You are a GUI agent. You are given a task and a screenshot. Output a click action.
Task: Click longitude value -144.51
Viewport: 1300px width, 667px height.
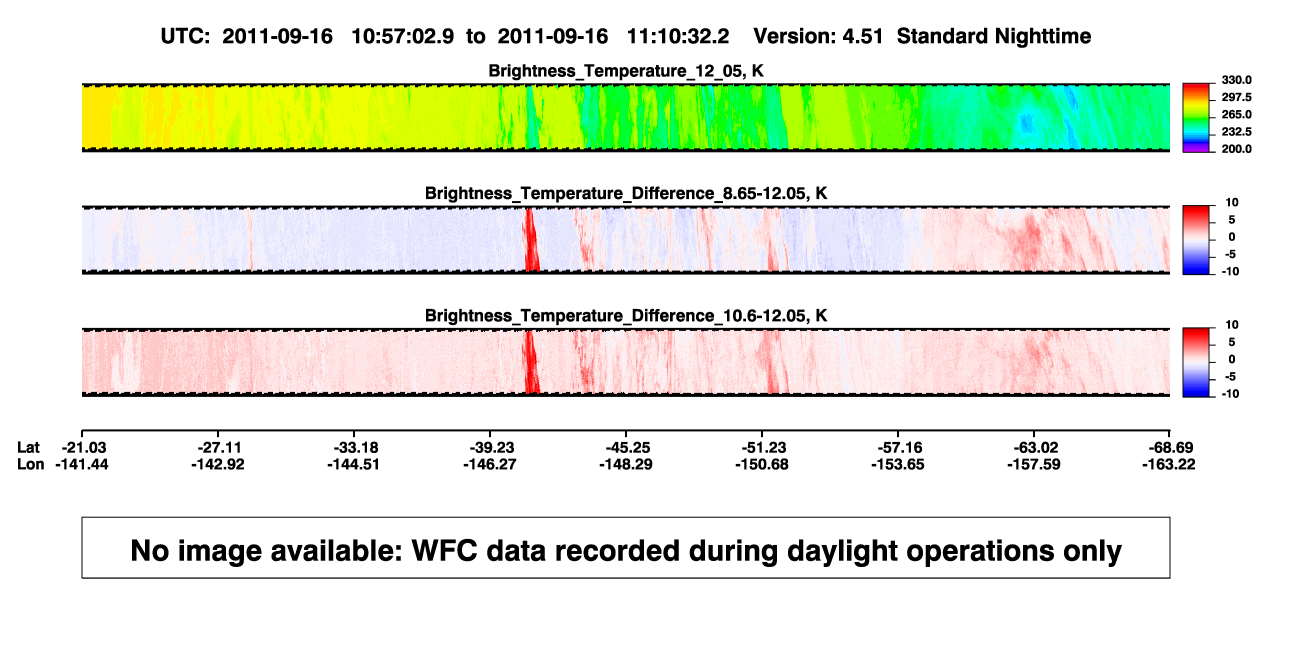click(355, 464)
